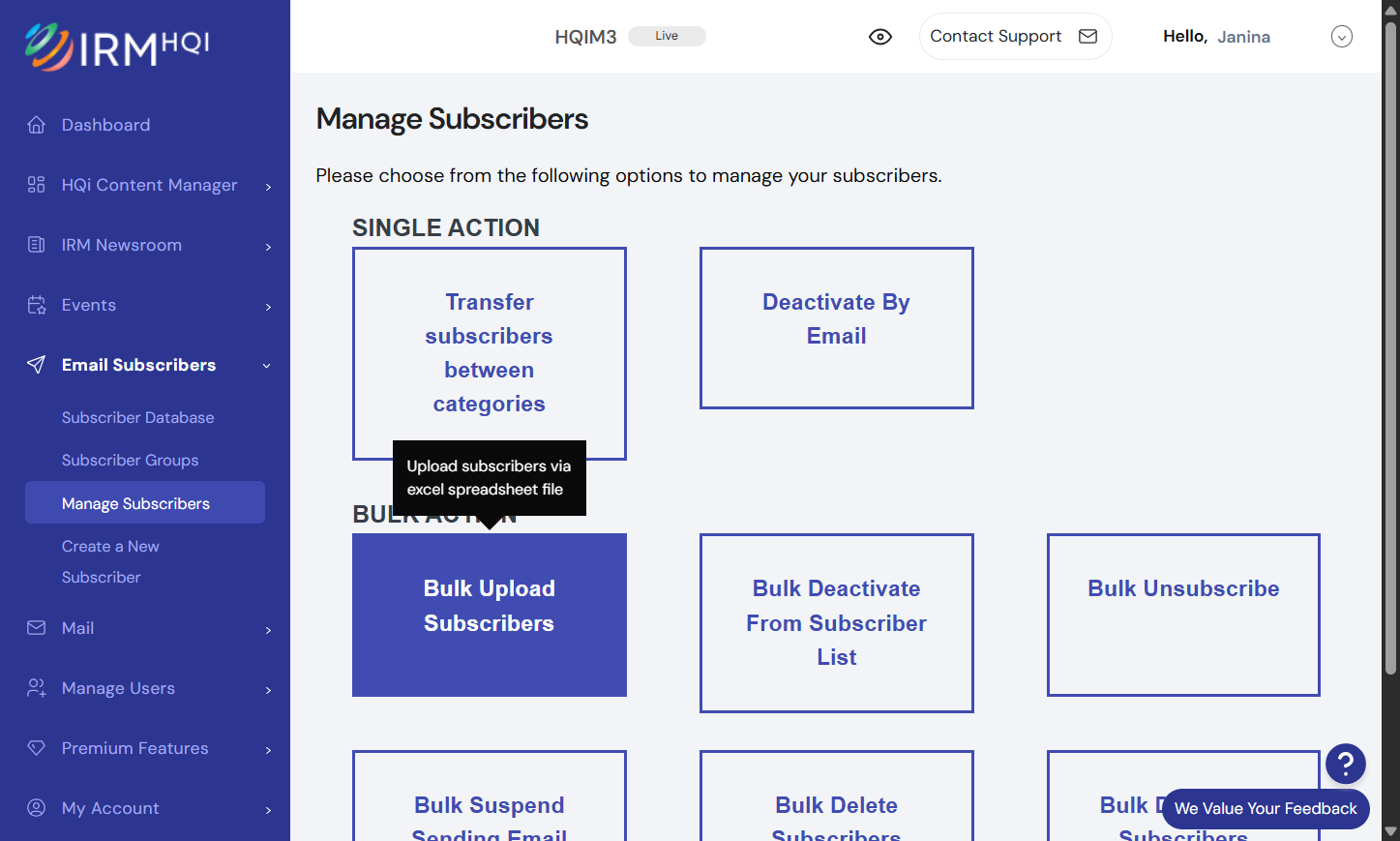The height and width of the screenshot is (841, 1400).
Task: Expand the Premium Features chevron
Action: coord(268,749)
